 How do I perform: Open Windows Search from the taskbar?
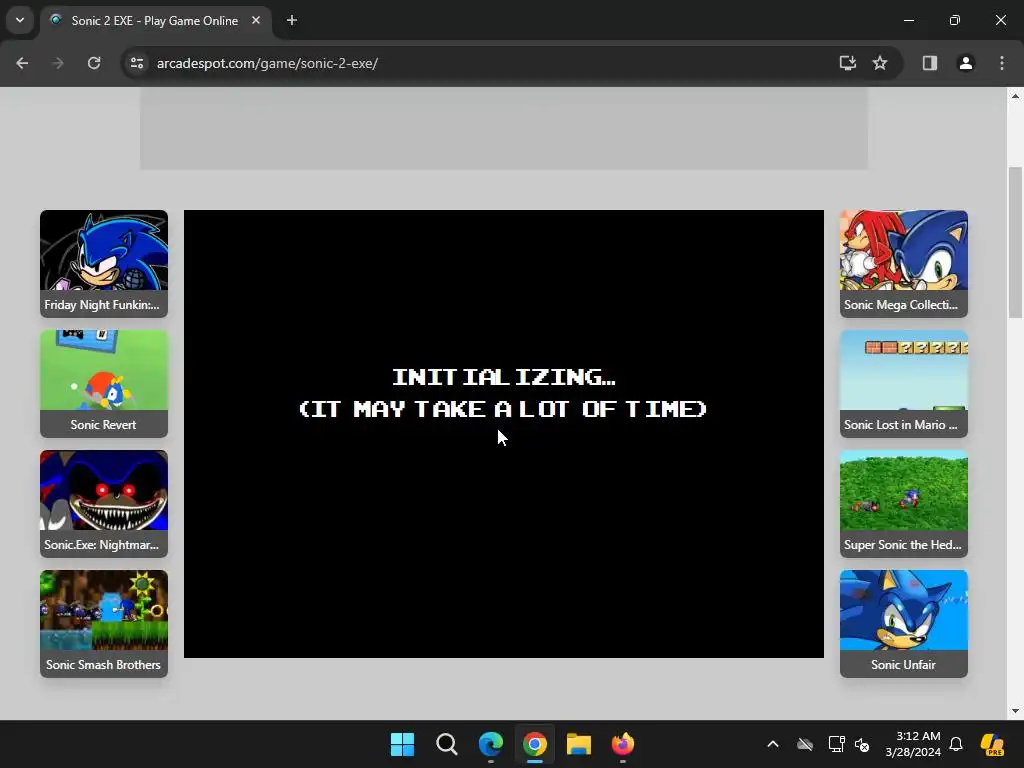point(447,744)
